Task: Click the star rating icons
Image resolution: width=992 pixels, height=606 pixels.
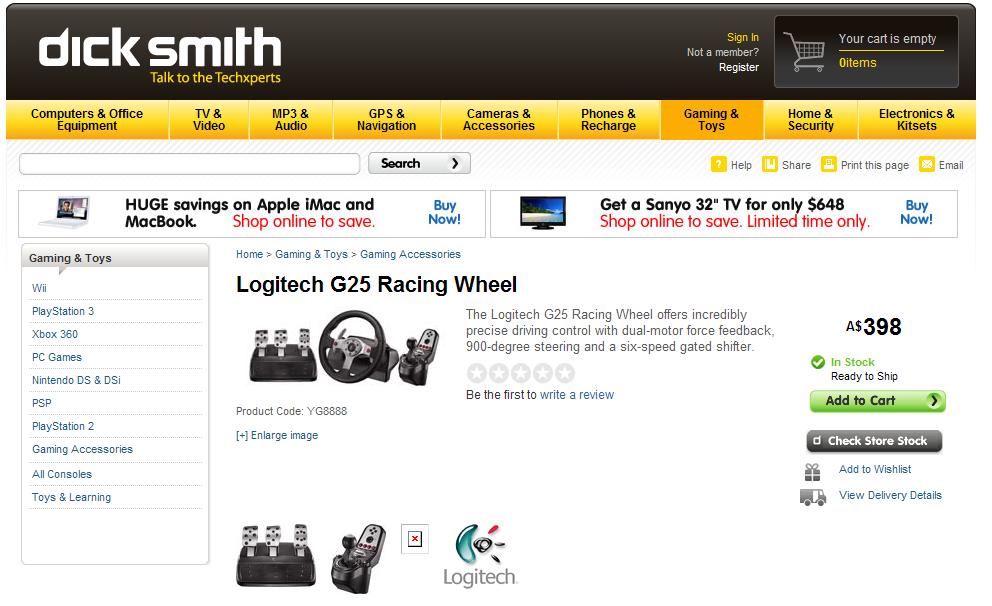Action: point(521,373)
